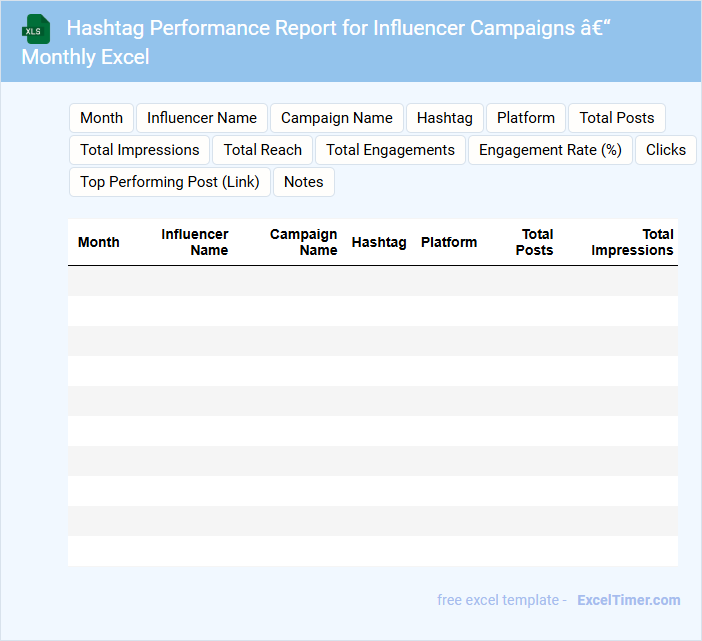Screen dimensions: 702x641
Task: Select the Total Reach tag chip
Action: 263,150
